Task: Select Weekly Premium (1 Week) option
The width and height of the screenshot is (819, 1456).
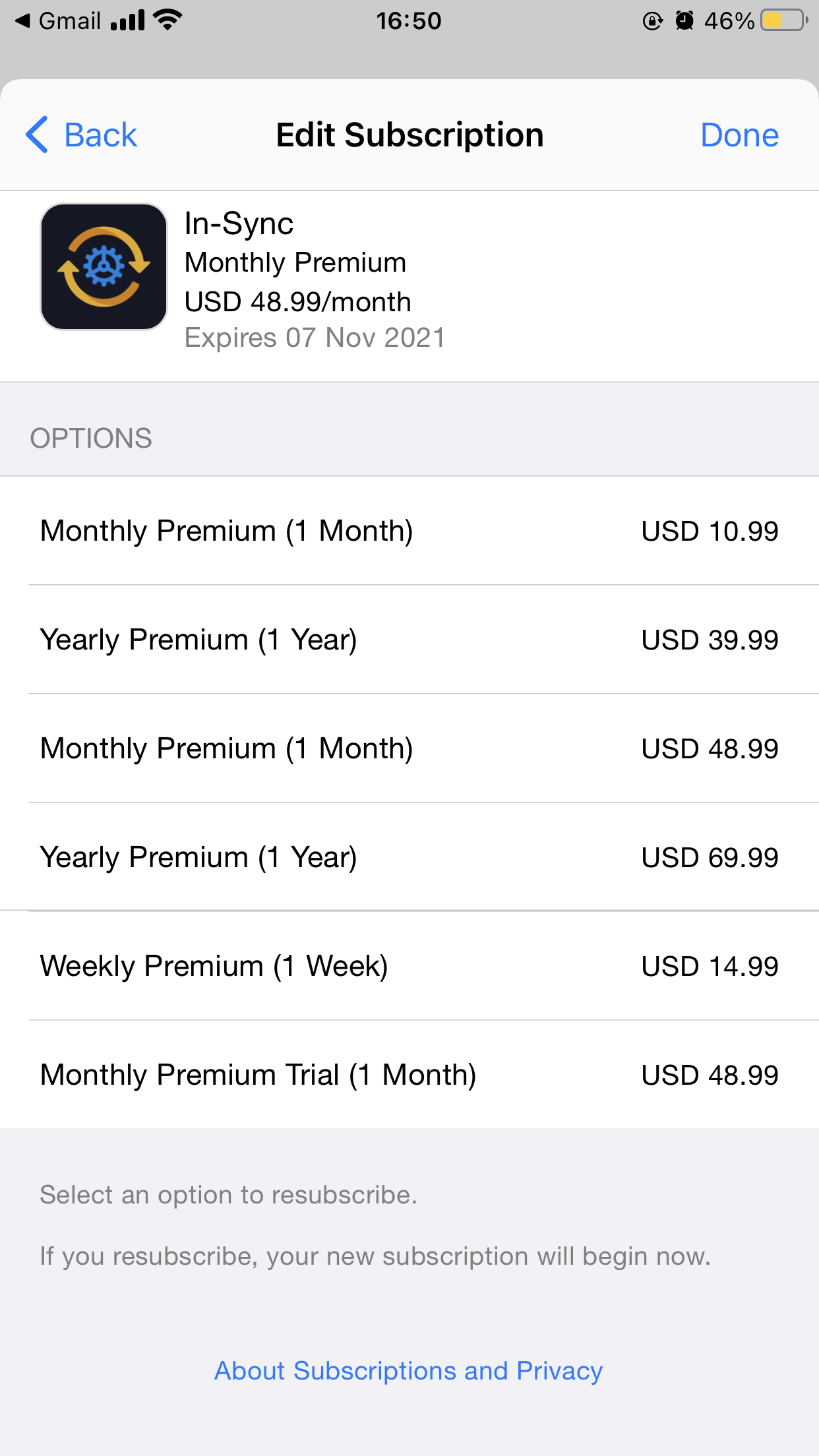Action: (409, 966)
